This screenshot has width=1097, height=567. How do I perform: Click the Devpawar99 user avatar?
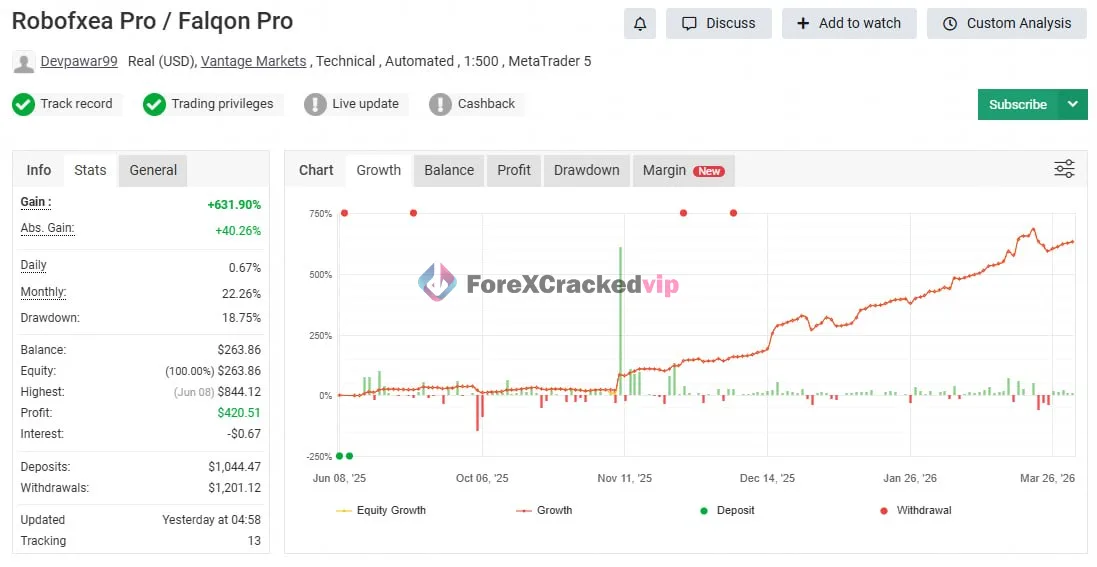23,62
